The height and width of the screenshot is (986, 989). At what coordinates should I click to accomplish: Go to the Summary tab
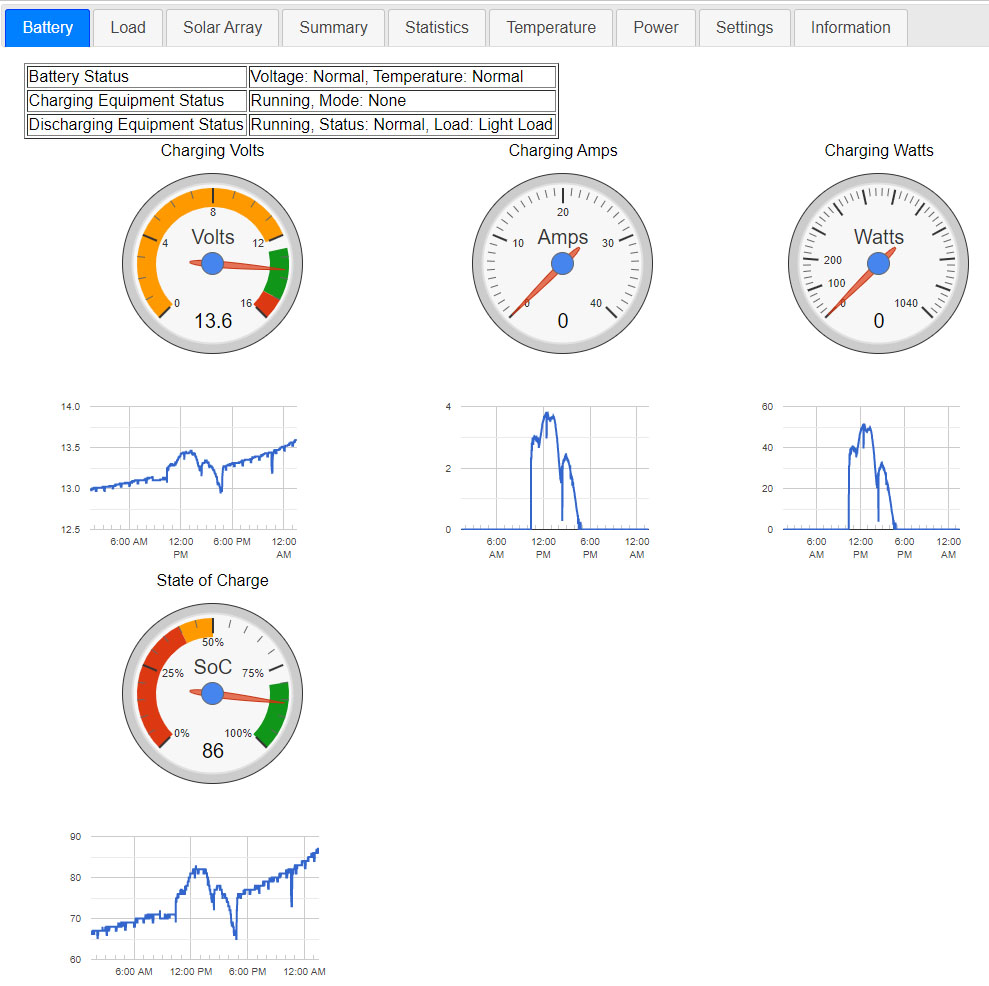point(333,28)
